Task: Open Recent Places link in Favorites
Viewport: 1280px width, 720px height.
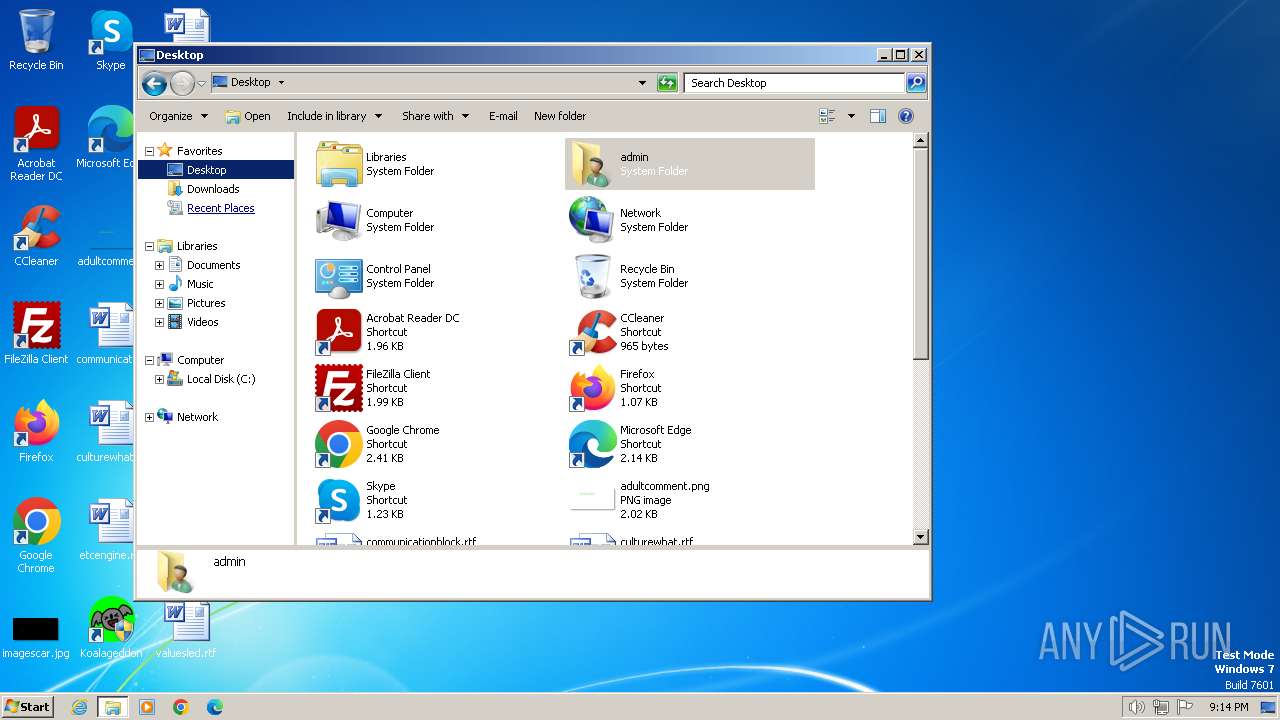Action: point(220,208)
